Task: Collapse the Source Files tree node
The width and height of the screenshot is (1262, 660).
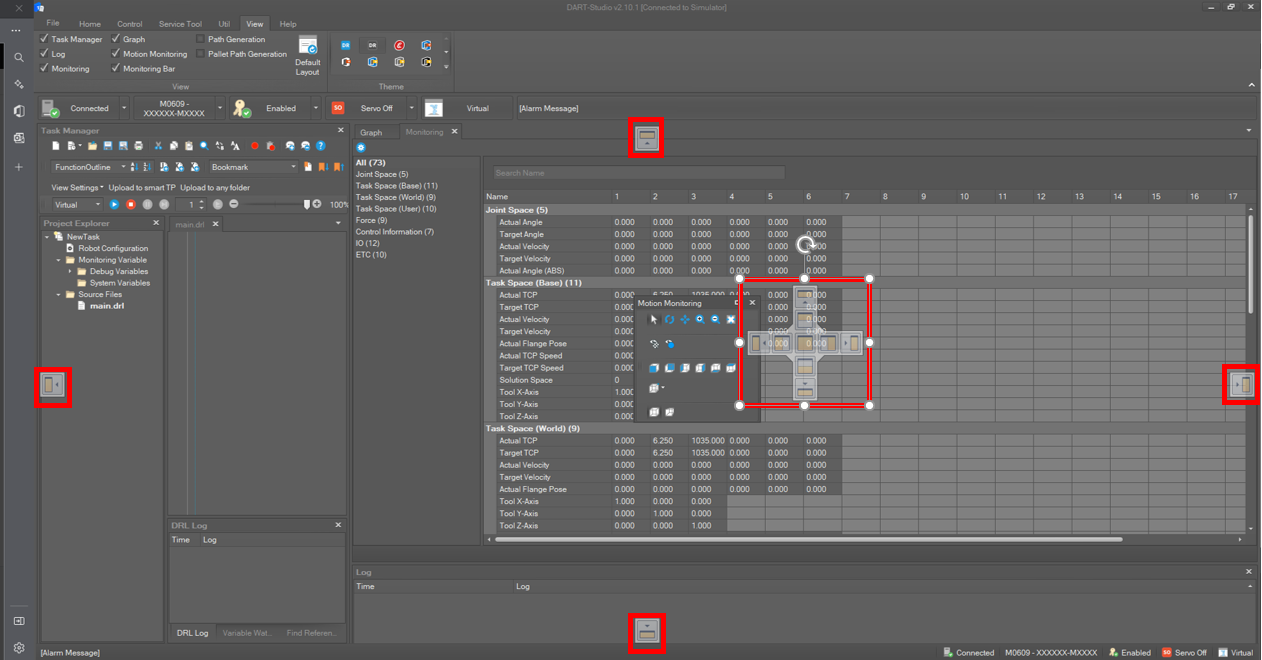Action: [58, 295]
